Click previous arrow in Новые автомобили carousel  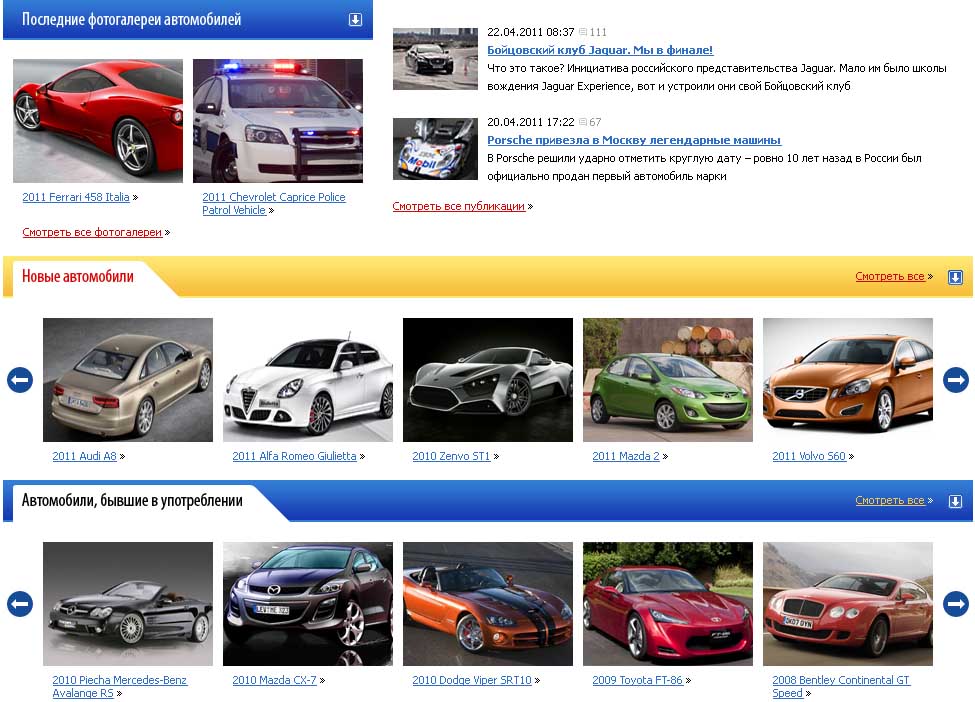pyautogui.click(x=20, y=380)
